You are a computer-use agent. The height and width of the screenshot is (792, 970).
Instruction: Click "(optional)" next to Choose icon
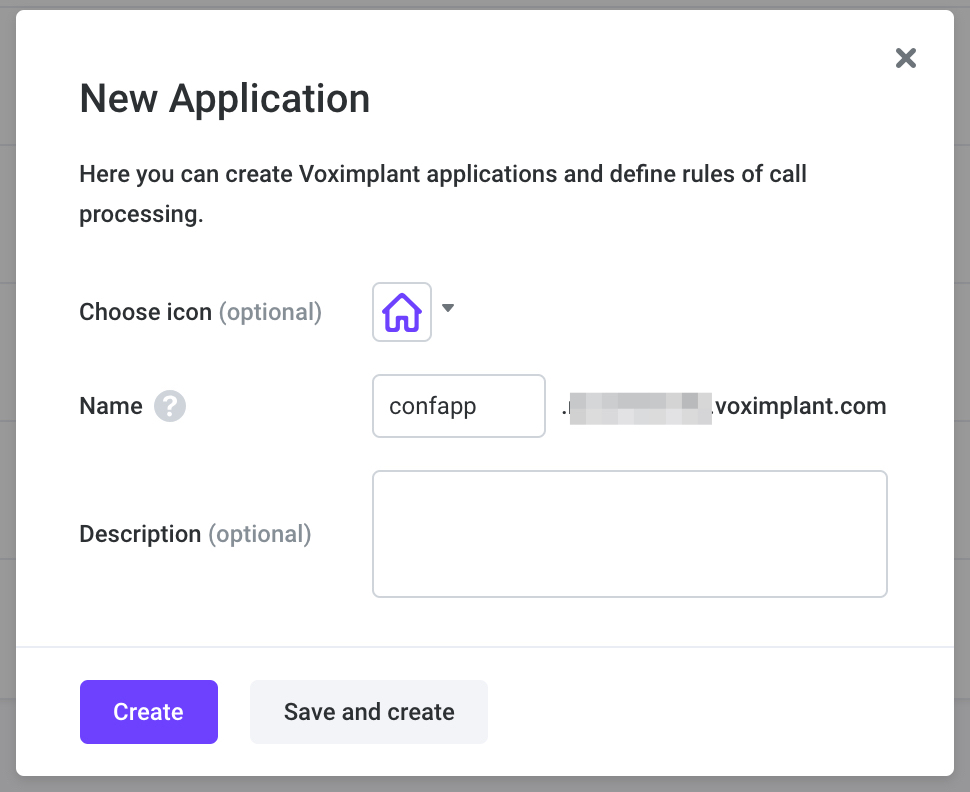coord(270,312)
